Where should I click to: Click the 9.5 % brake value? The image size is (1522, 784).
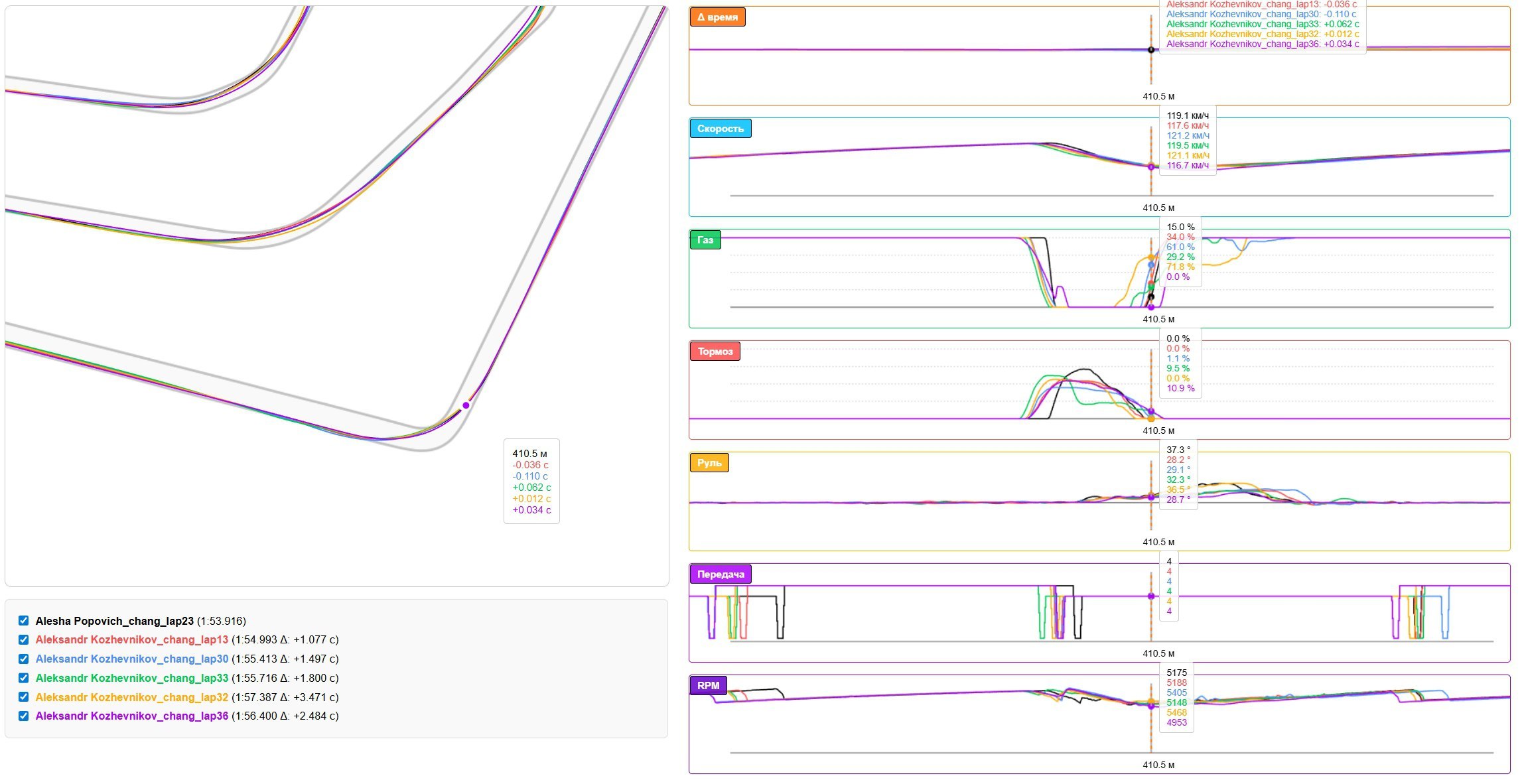coord(1178,368)
